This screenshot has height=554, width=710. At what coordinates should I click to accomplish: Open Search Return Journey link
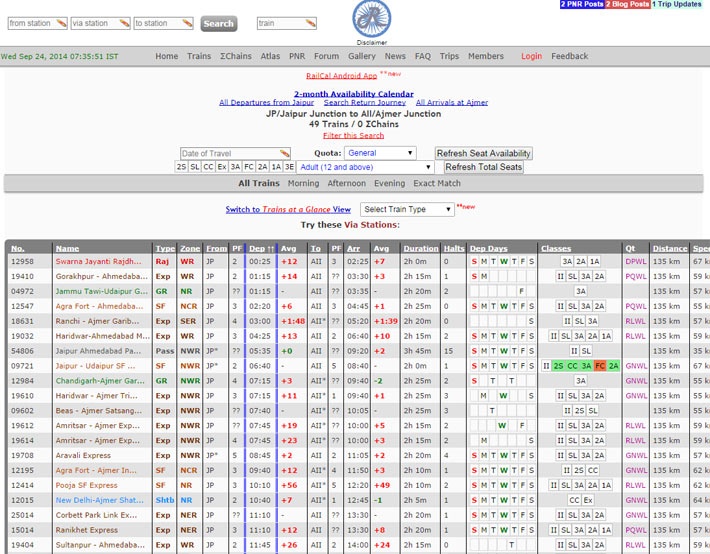coord(365,103)
